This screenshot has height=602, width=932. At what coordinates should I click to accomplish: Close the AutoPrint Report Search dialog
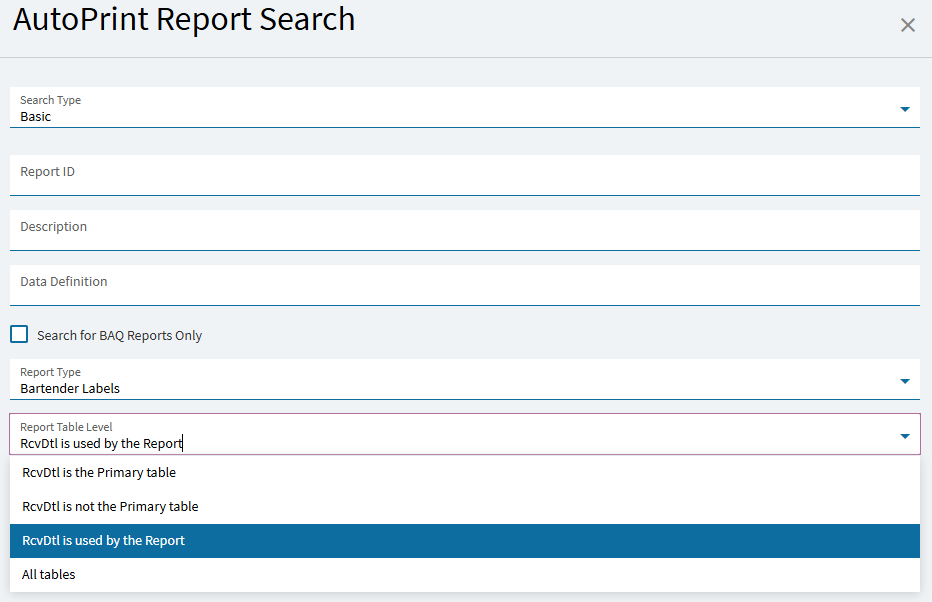click(x=907, y=25)
